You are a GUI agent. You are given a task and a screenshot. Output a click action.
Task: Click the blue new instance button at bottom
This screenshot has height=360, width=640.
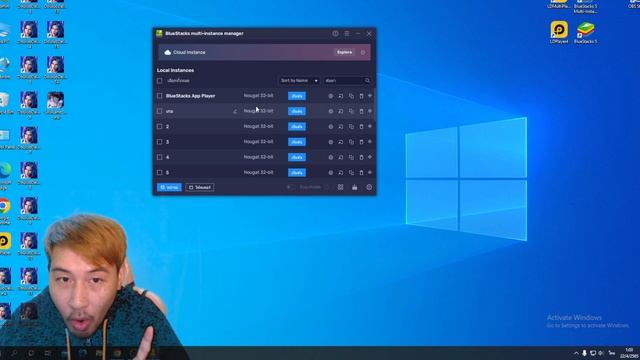(169, 187)
